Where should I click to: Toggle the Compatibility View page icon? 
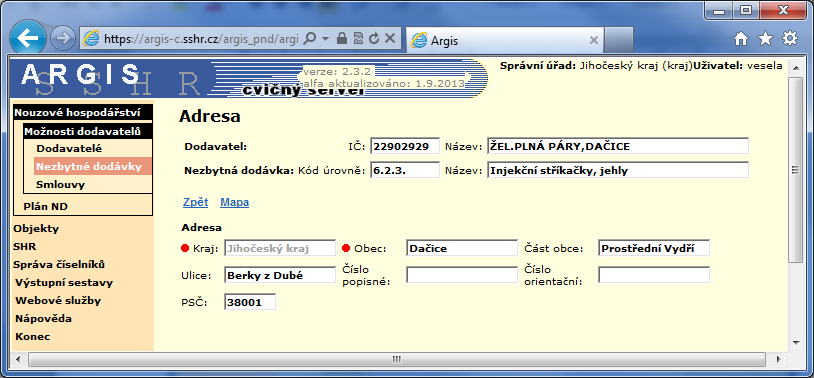(358, 38)
